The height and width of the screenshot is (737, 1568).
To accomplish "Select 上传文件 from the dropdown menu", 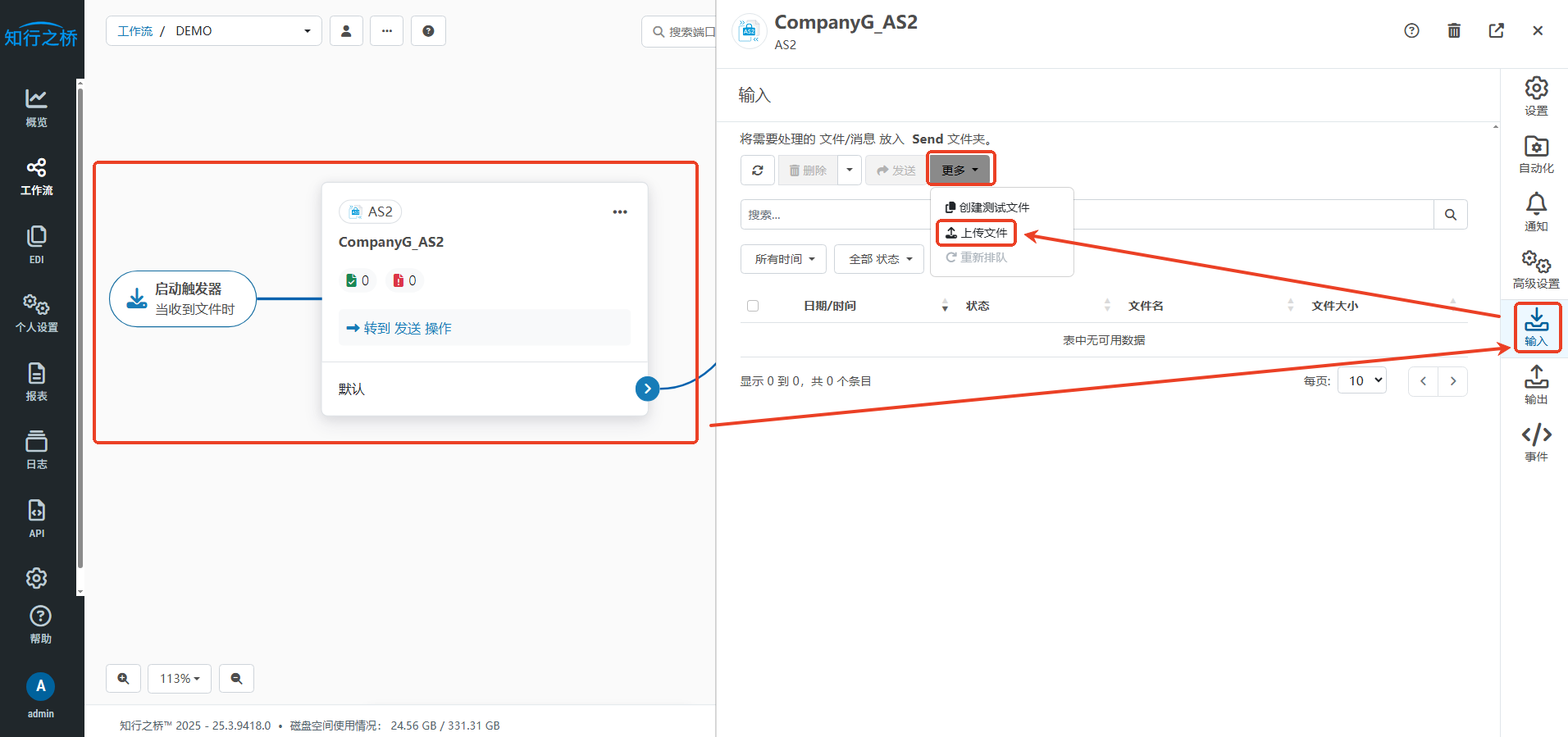I will click(976, 233).
